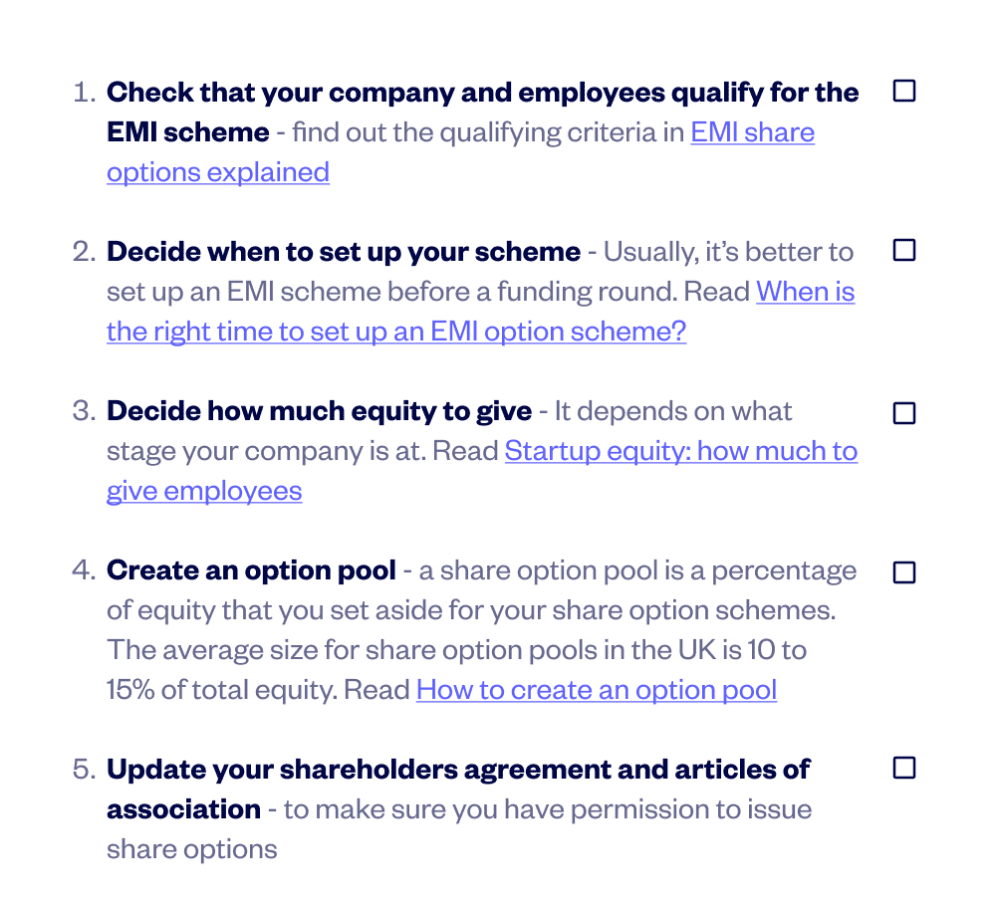Tick the checkbox next to step 2
The image size is (1000, 904).
(904, 250)
